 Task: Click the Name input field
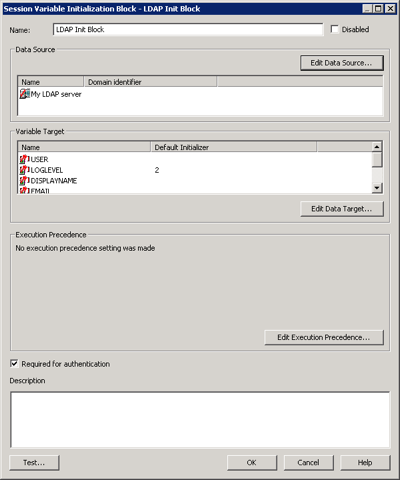[x=188, y=29]
